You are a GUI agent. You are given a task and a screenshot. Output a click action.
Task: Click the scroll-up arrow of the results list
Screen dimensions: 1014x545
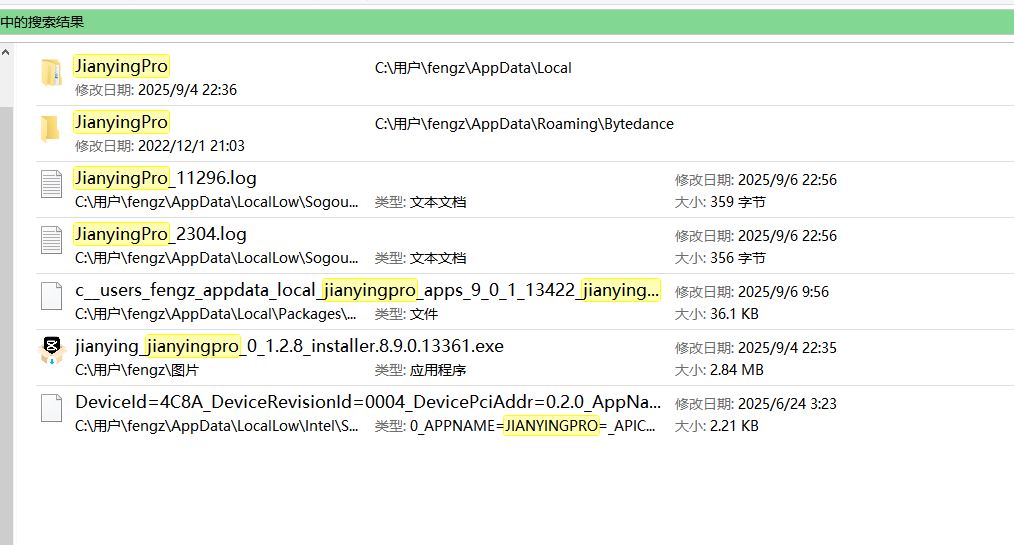[6, 52]
